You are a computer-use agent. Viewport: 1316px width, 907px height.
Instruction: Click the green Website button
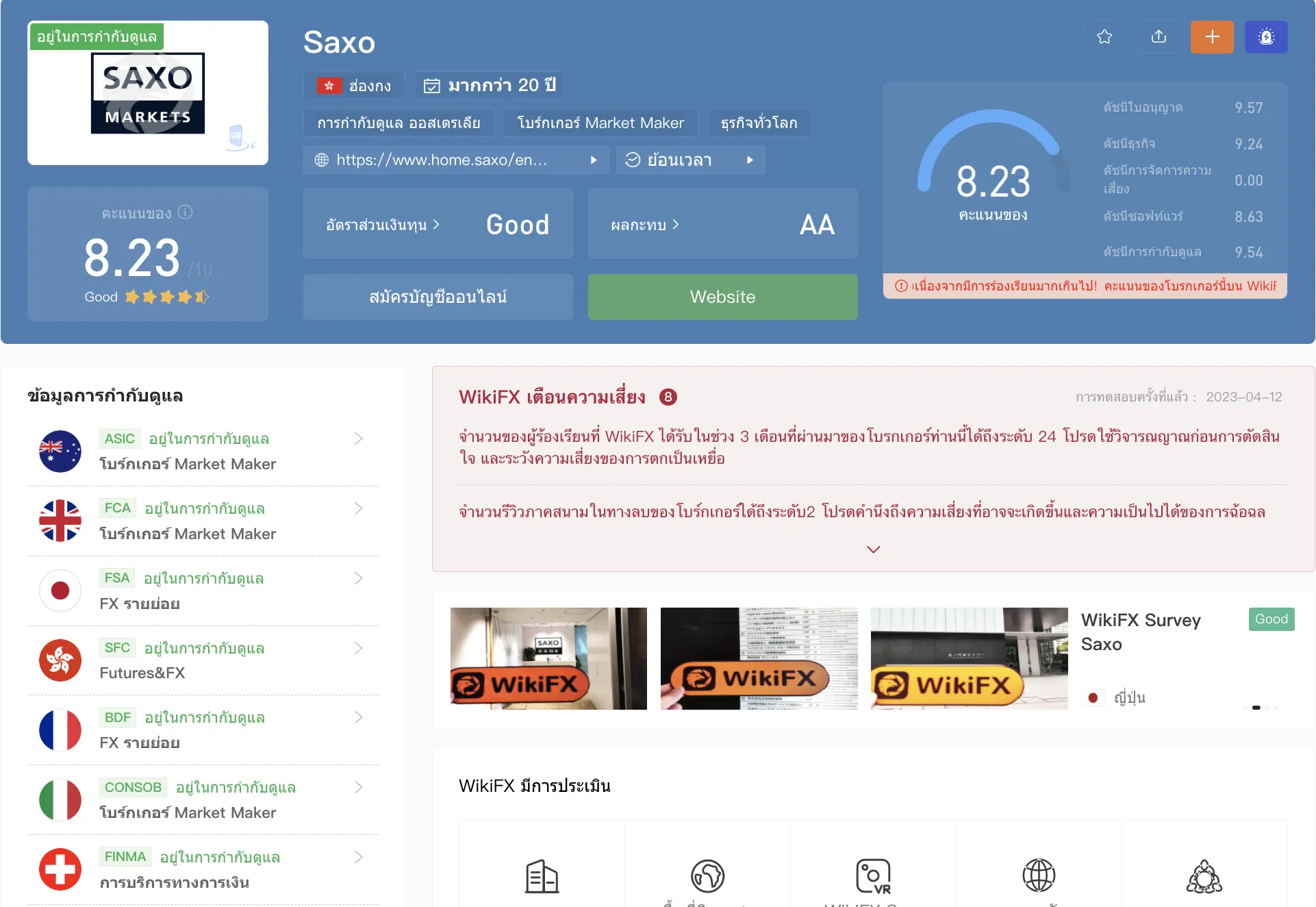point(722,297)
